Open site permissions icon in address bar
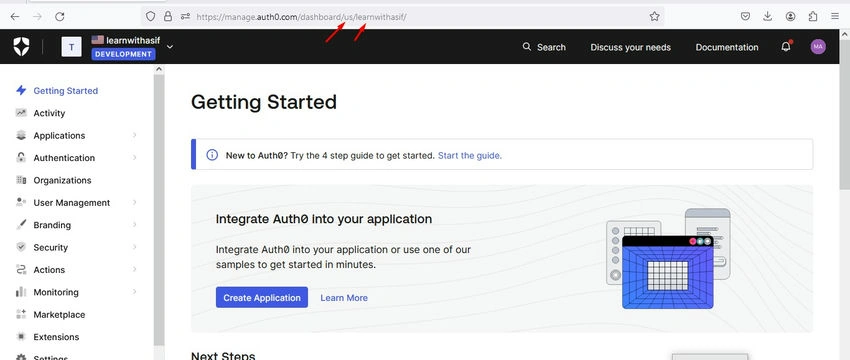The image size is (850, 360). (185, 17)
